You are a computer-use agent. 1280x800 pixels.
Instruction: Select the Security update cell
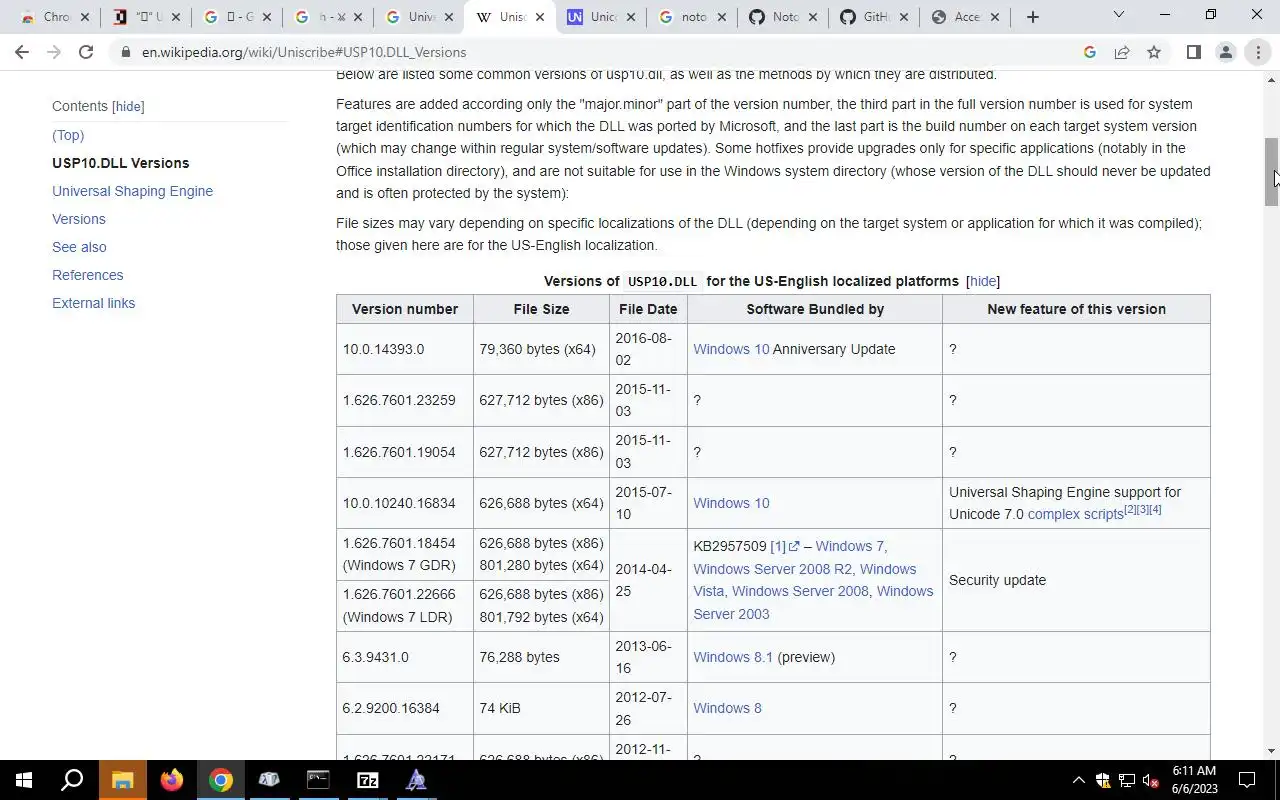tap(1076, 580)
